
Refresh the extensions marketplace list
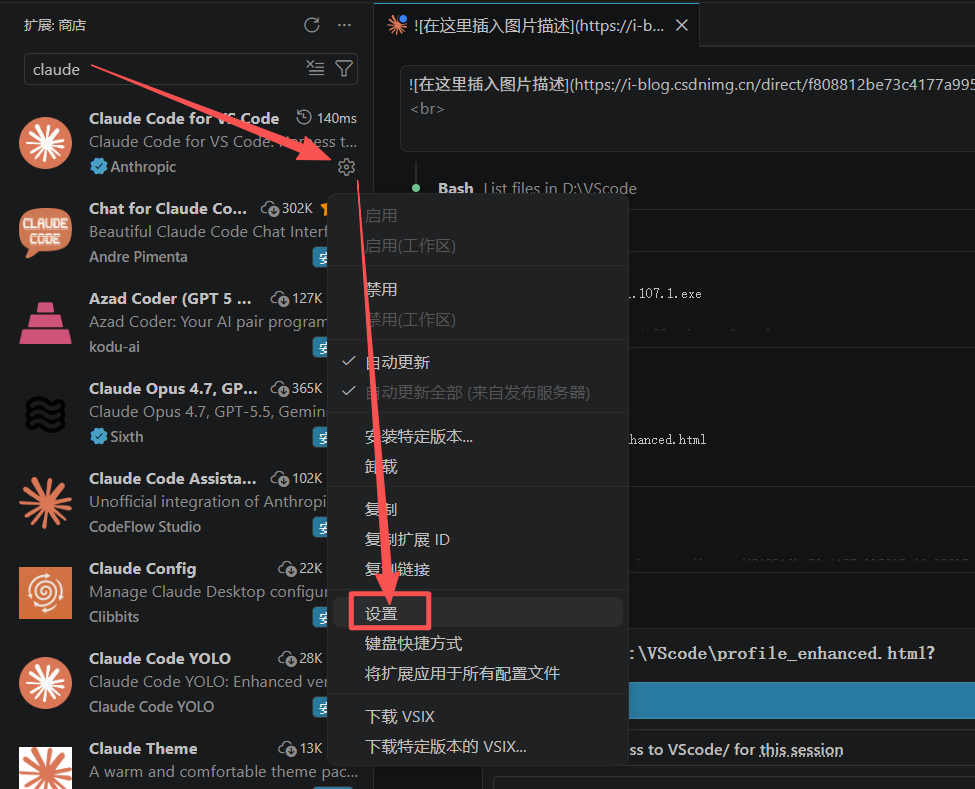tap(312, 25)
